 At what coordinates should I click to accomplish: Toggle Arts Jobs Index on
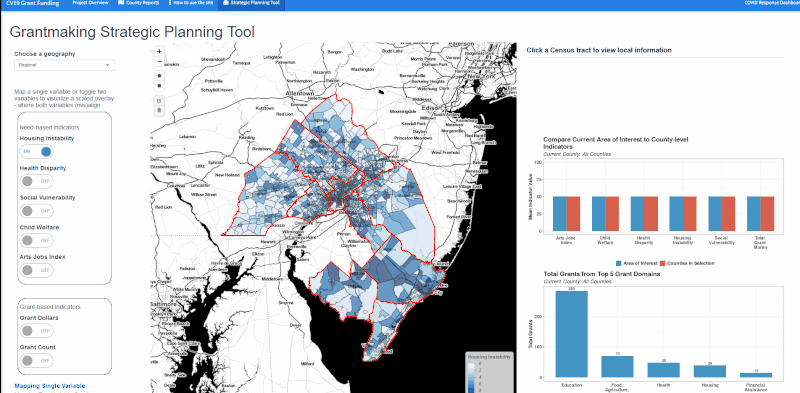pos(36,270)
